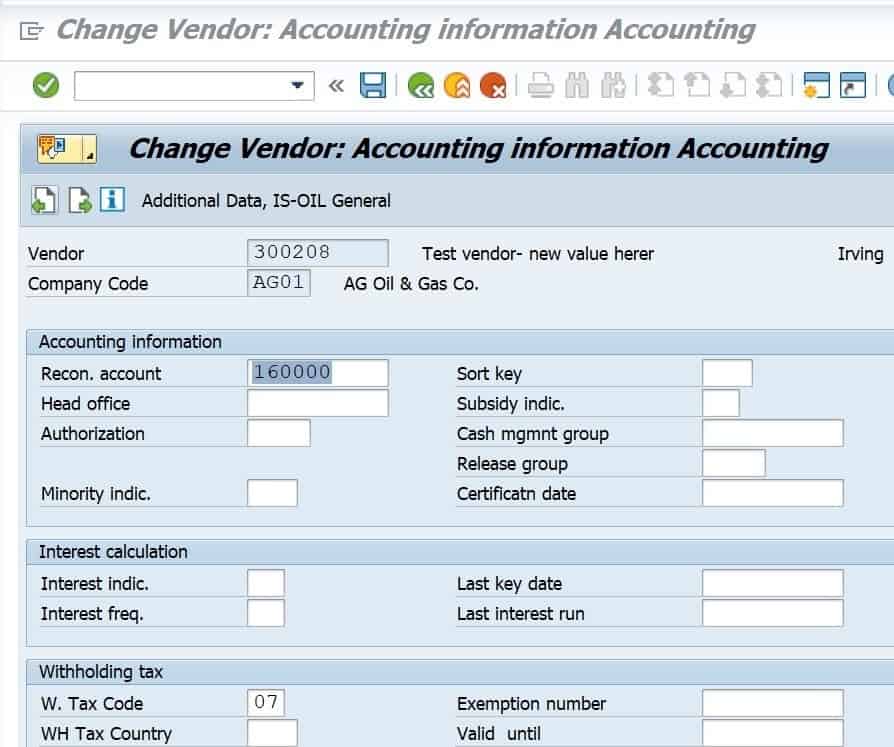Click the blue information icon
The width and height of the screenshot is (894, 747).
pos(111,199)
